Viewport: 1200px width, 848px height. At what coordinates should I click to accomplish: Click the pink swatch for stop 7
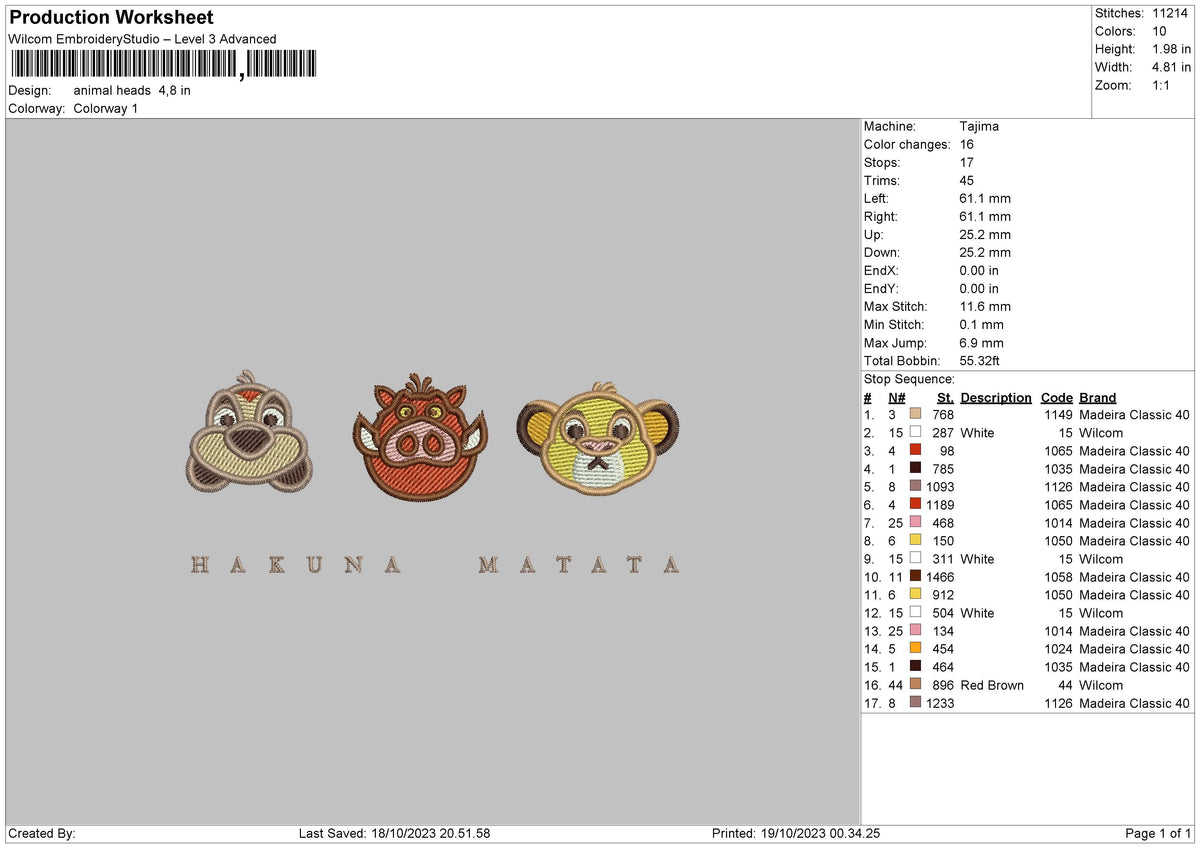tap(915, 523)
